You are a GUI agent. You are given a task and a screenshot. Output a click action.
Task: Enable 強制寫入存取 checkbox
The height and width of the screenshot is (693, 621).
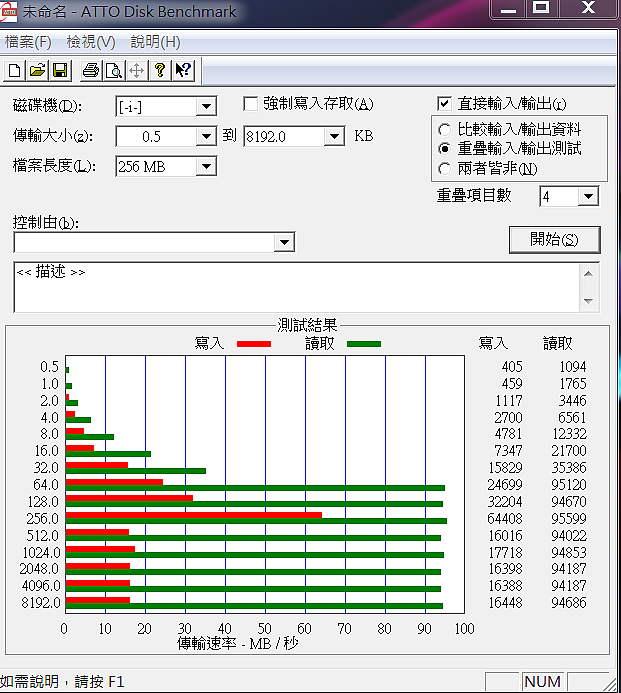coord(251,104)
